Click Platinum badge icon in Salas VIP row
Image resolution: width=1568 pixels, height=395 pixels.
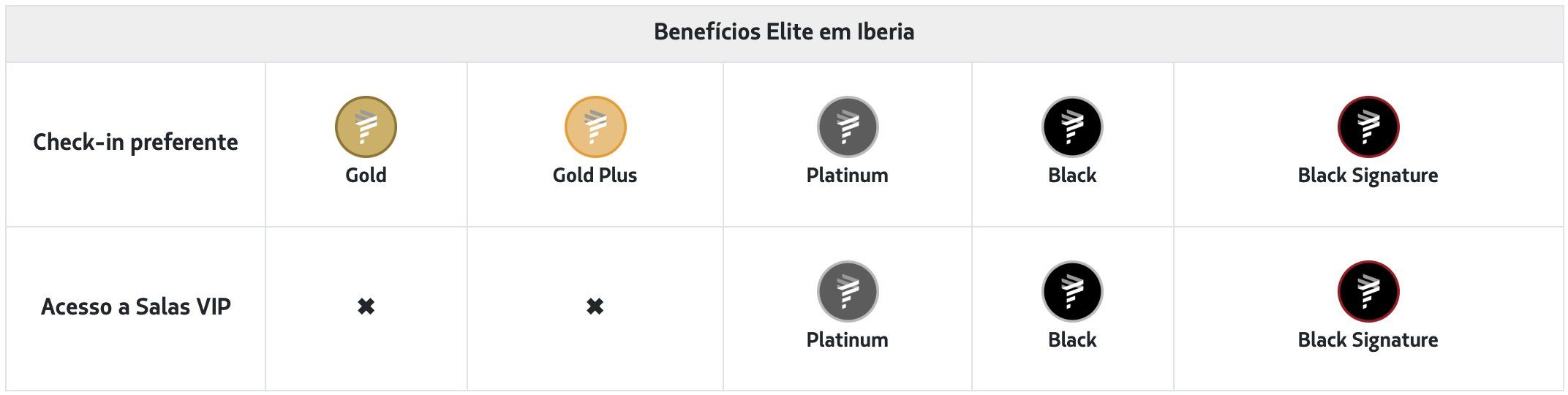coord(848,291)
